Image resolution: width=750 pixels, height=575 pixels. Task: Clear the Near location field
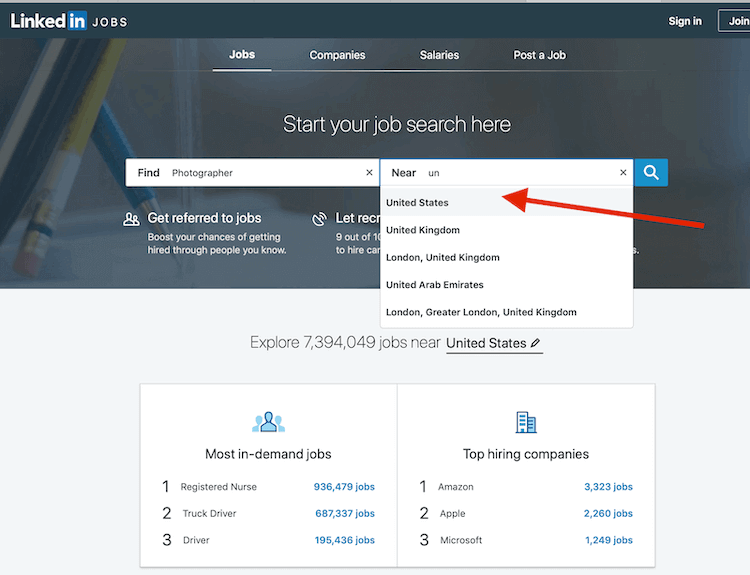coord(623,173)
